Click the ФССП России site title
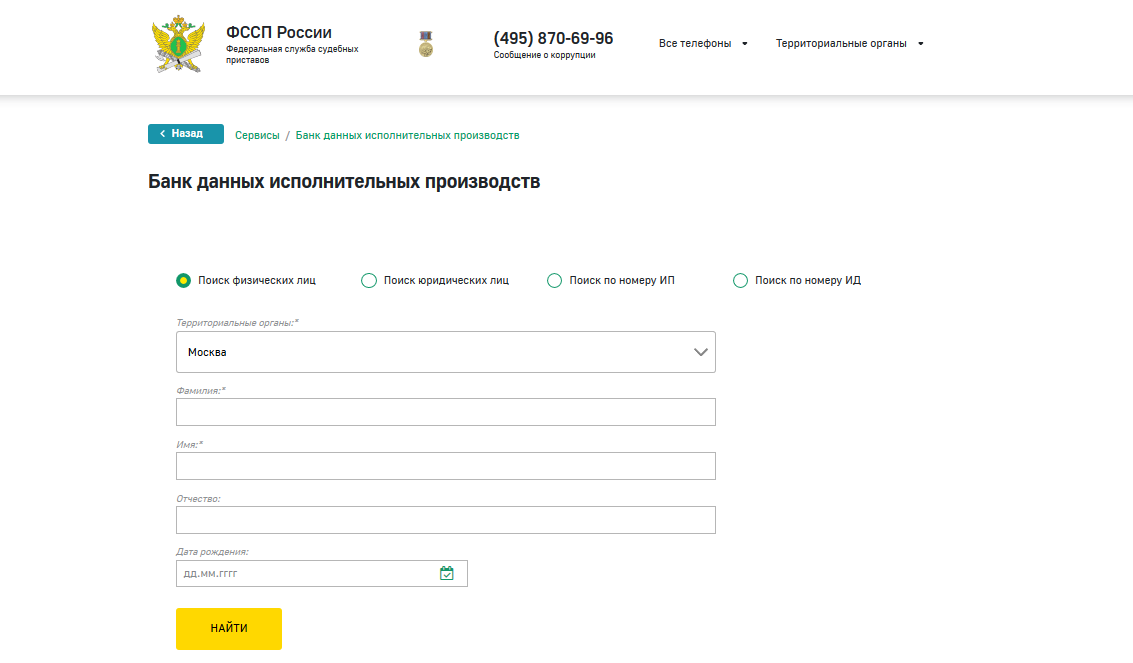The image size is (1133, 663). click(x=279, y=33)
